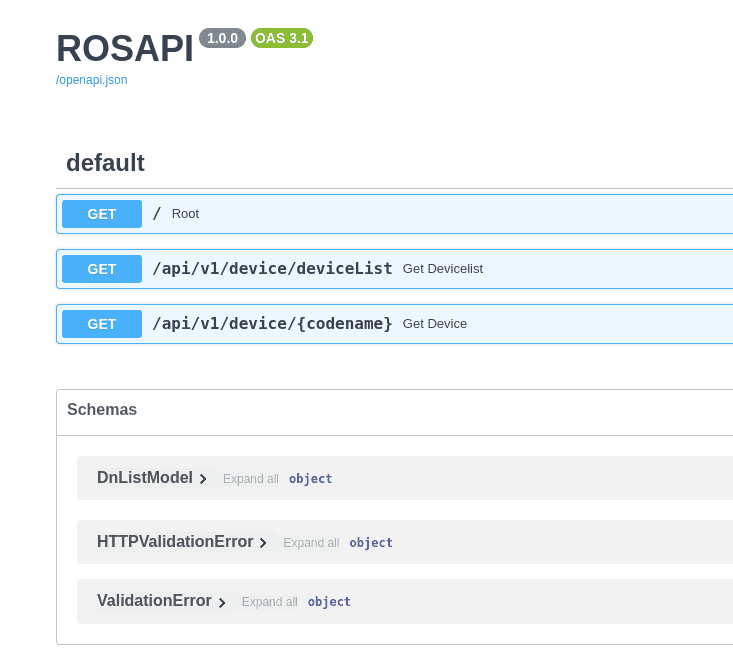Screen dimensions: 733x668
Task: Click the chevron next to DnListModel
Action: (x=203, y=479)
